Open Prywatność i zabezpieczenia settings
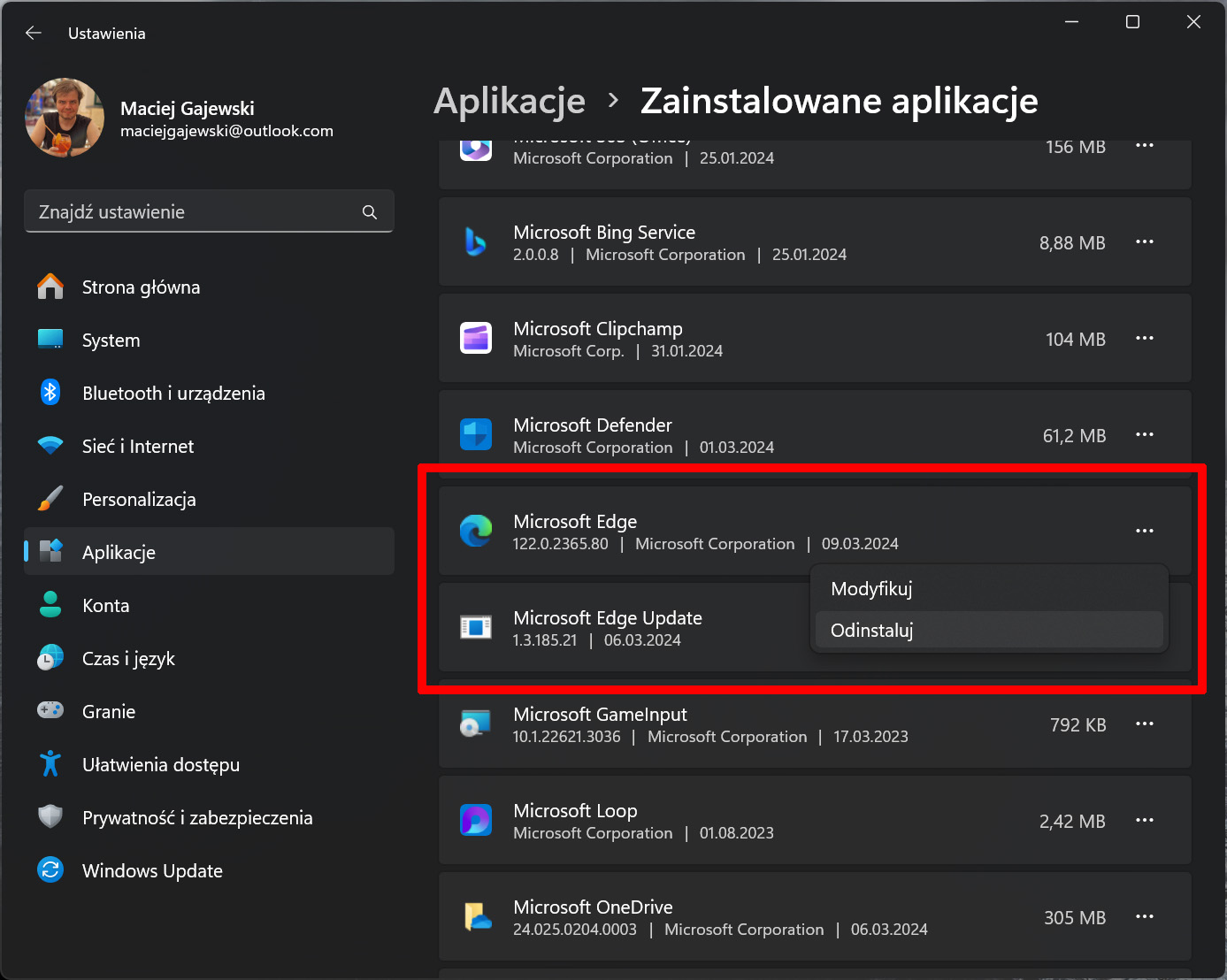The width and height of the screenshot is (1227, 980). coord(209,817)
